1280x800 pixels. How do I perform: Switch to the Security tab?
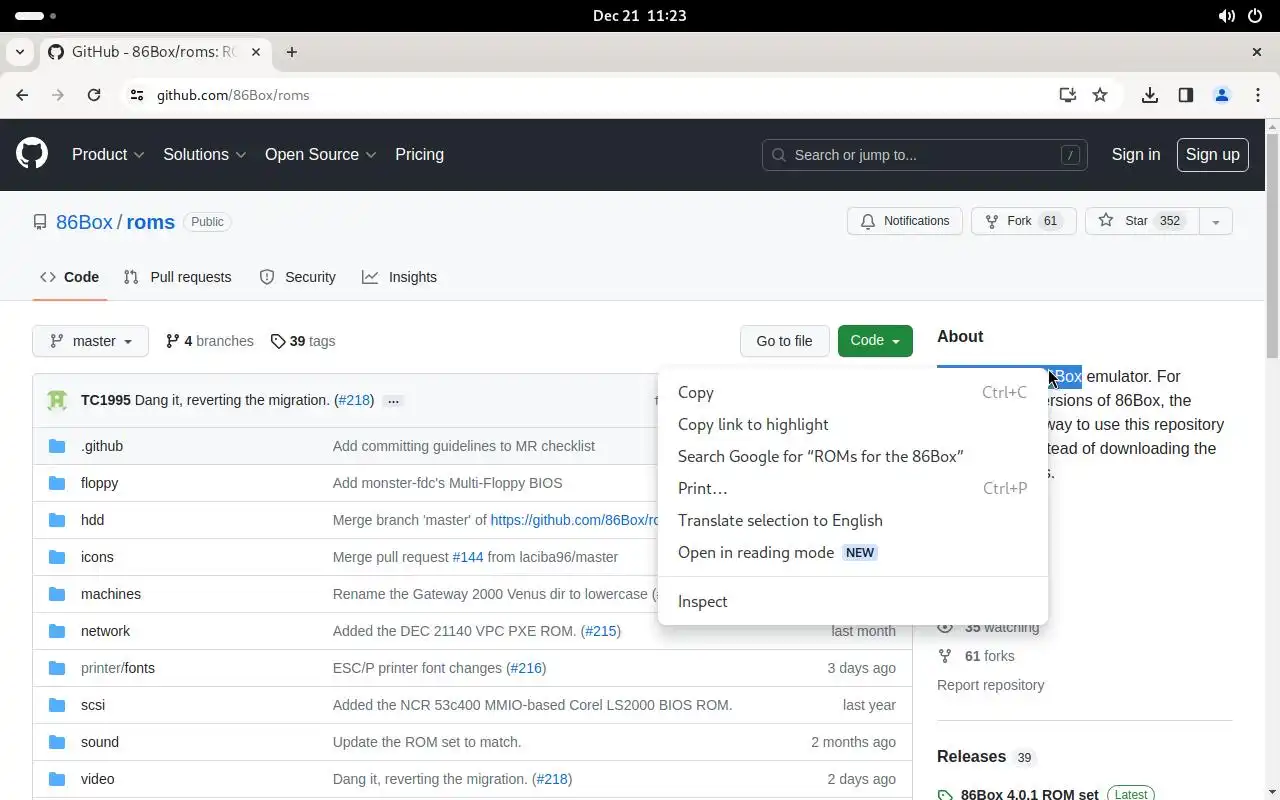coord(297,277)
